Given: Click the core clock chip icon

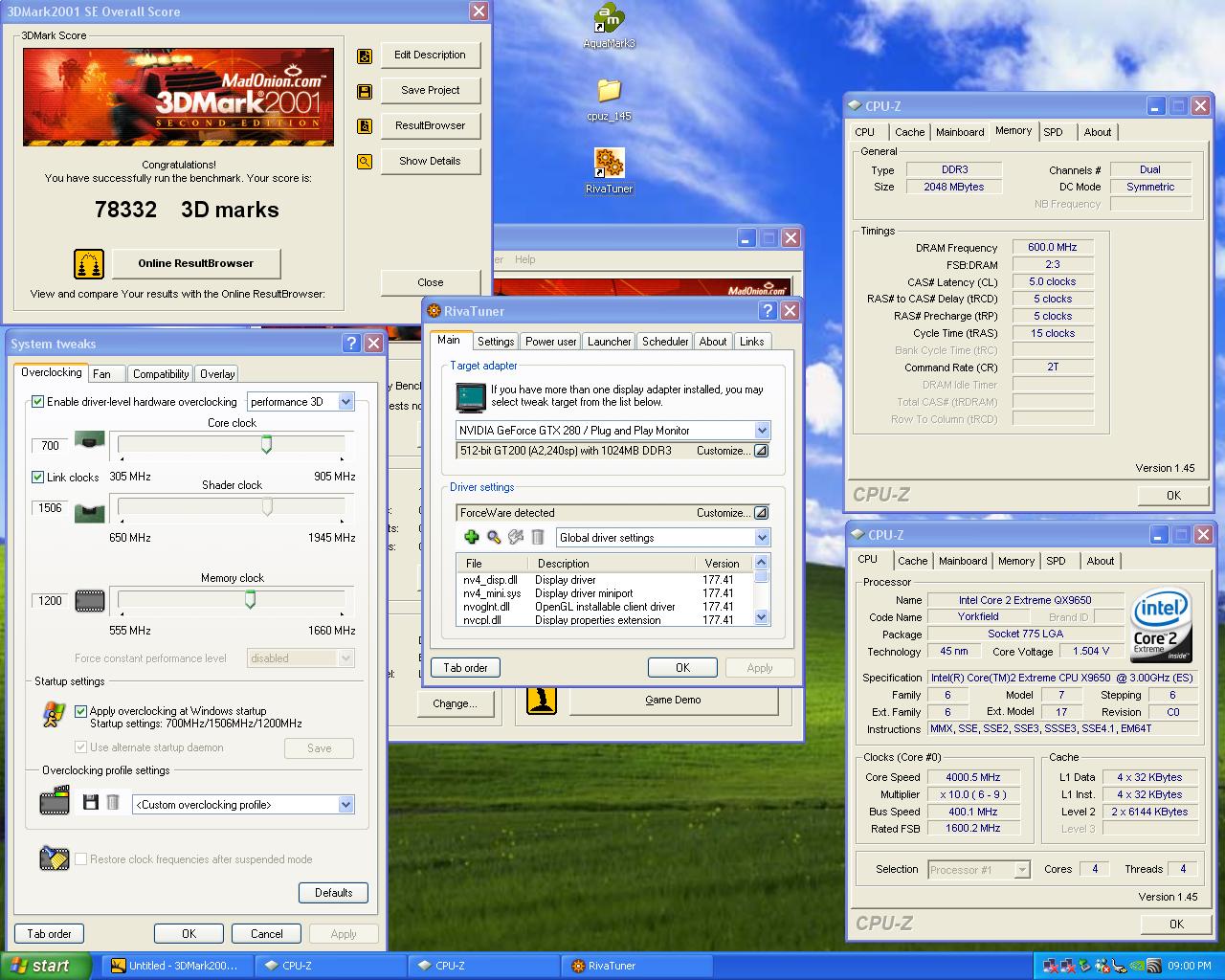Looking at the screenshot, I should 89,443.
